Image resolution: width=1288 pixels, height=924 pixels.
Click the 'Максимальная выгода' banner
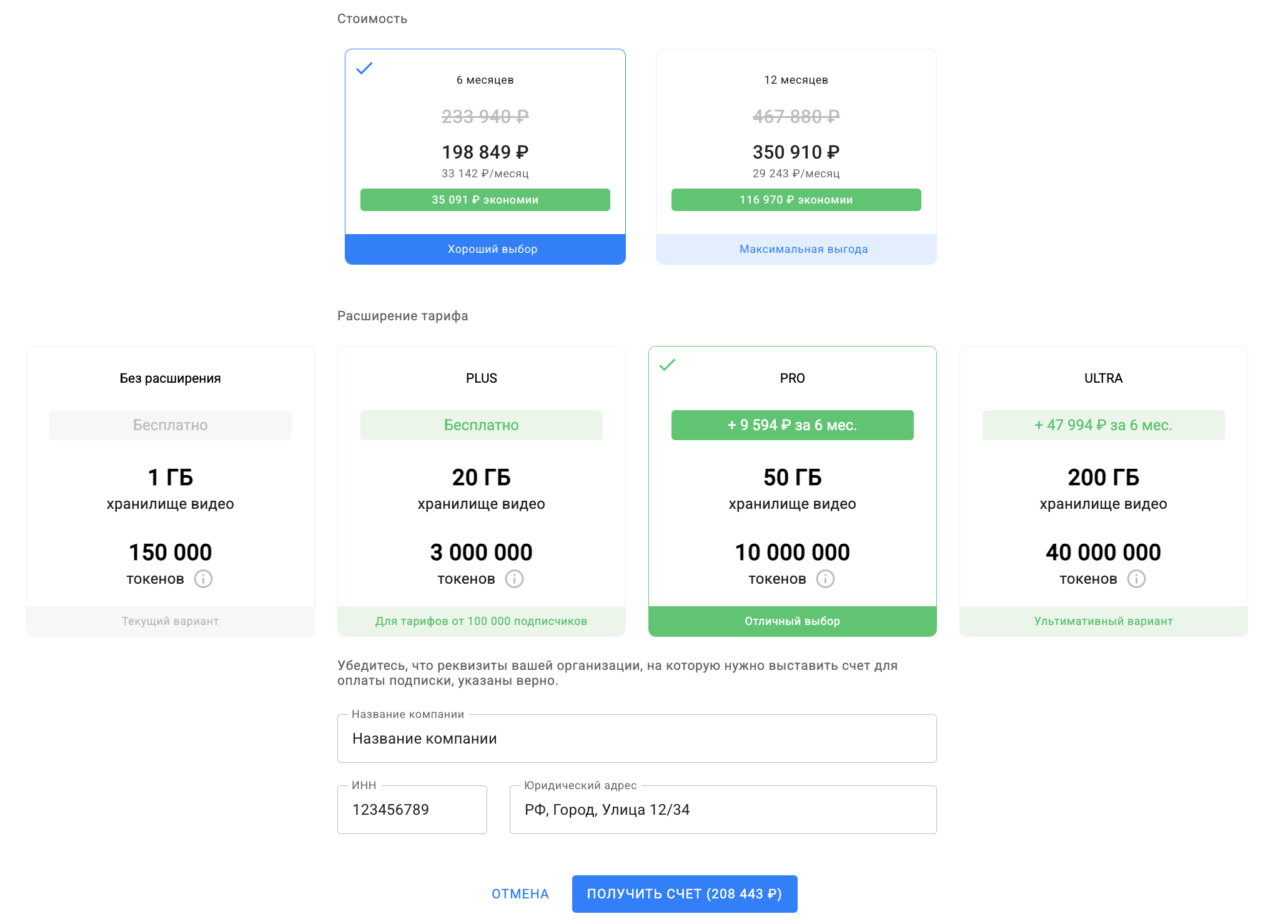[803, 249]
